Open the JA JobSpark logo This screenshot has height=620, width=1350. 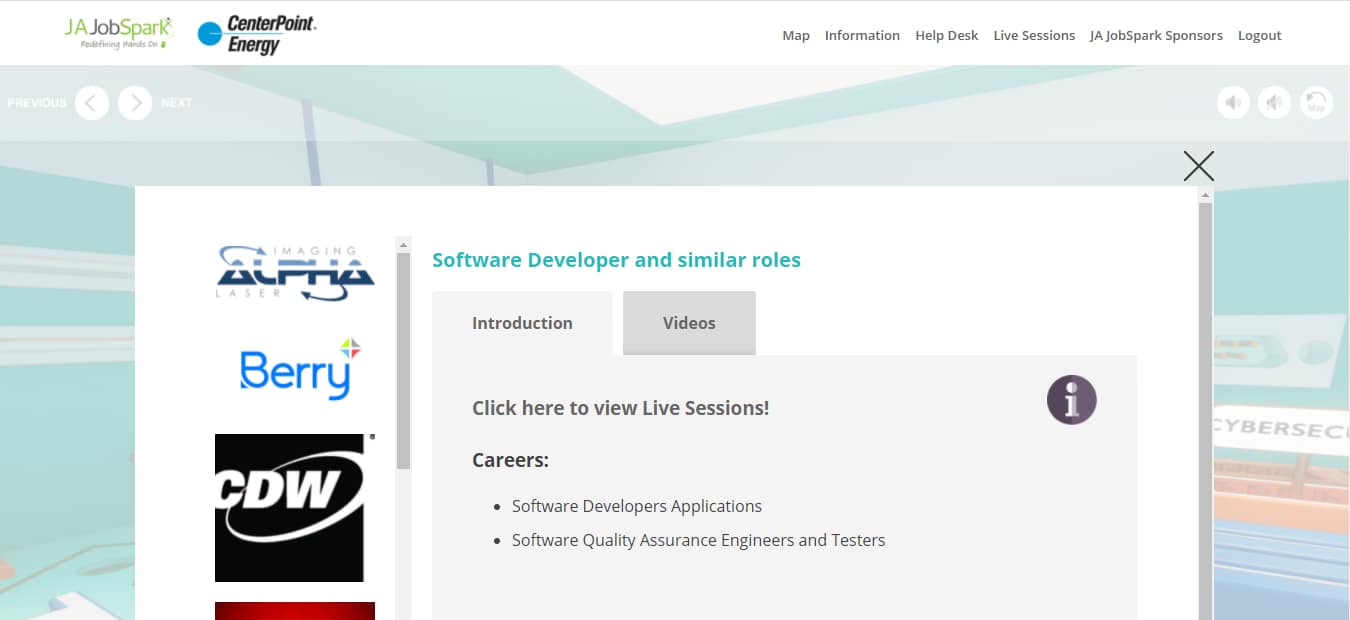point(118,32)
